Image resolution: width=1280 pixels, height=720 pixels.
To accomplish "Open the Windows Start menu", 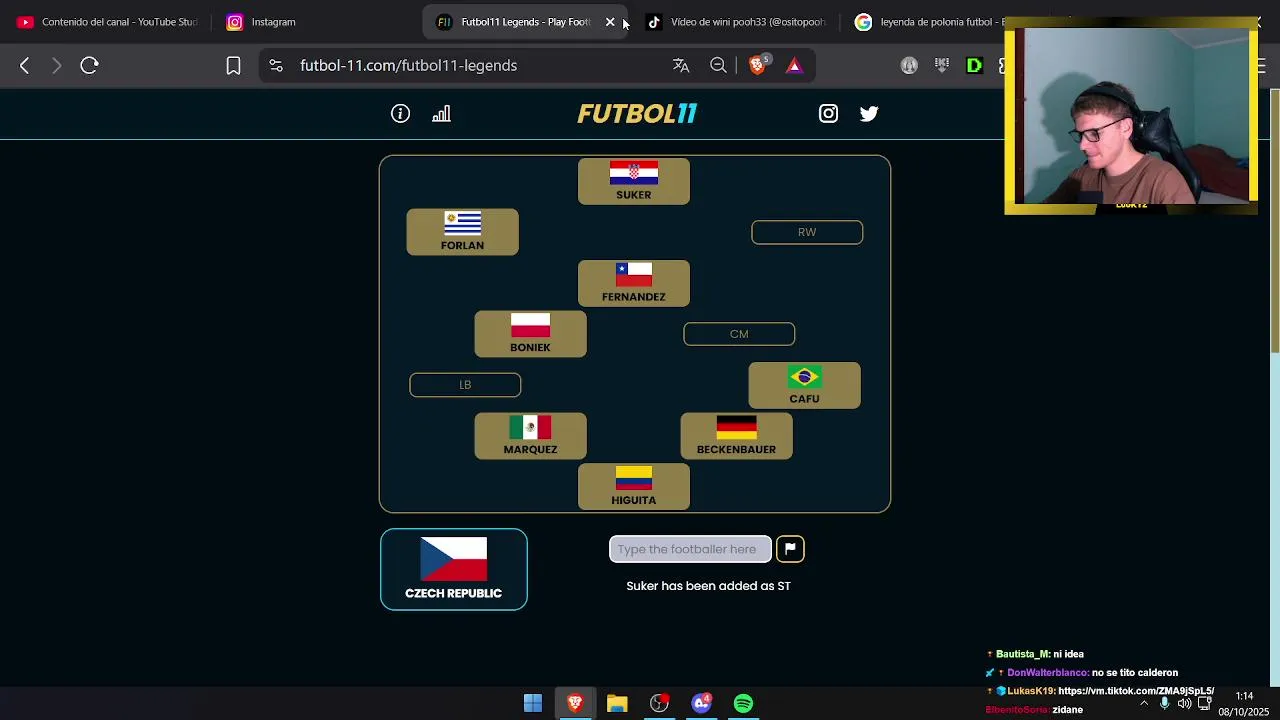I will click(x=533, y=704).
